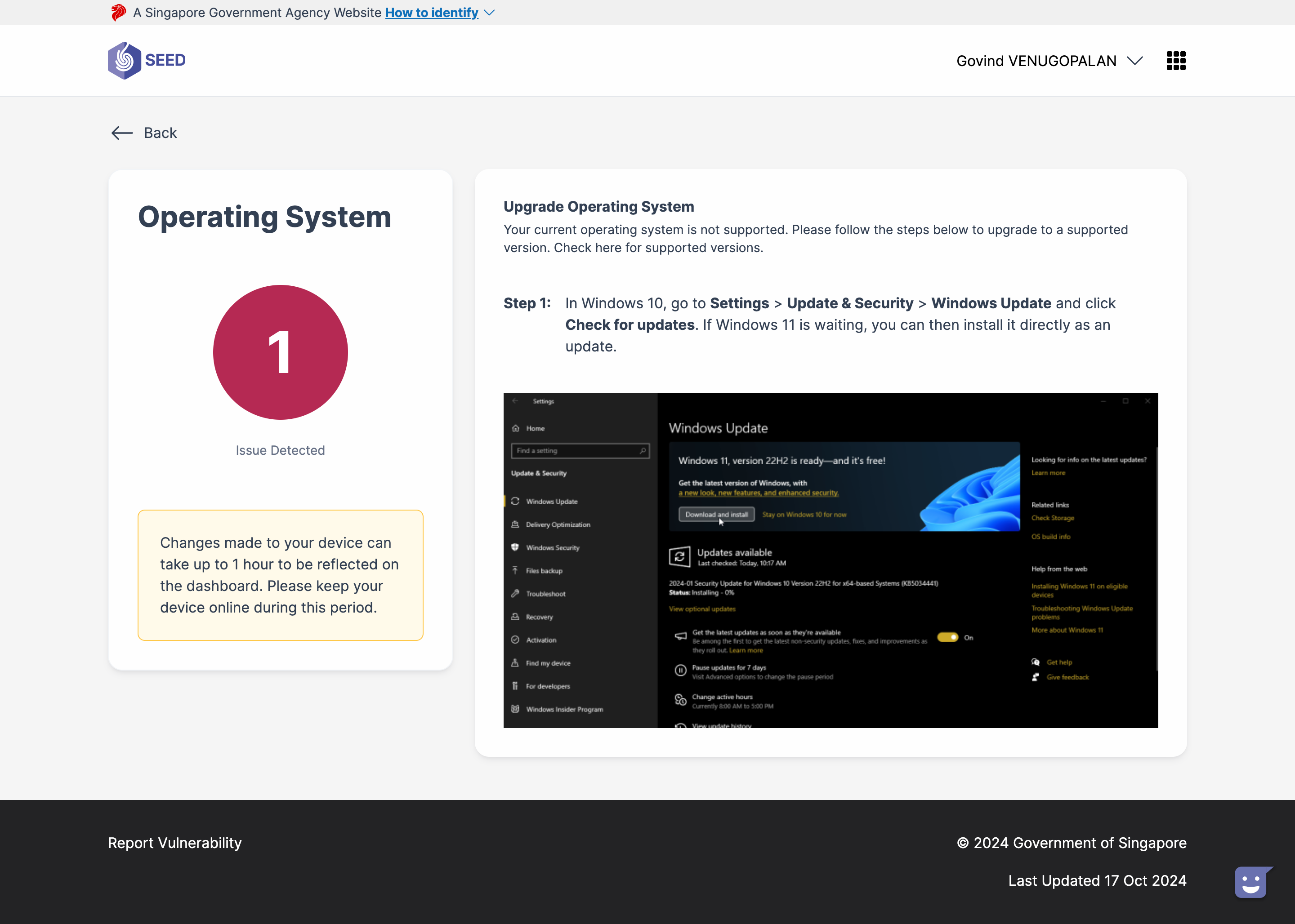The height and width of the screenshot is (924, 1295).
Task: Click the SEED logo
Action: click(x=146, y=60)
